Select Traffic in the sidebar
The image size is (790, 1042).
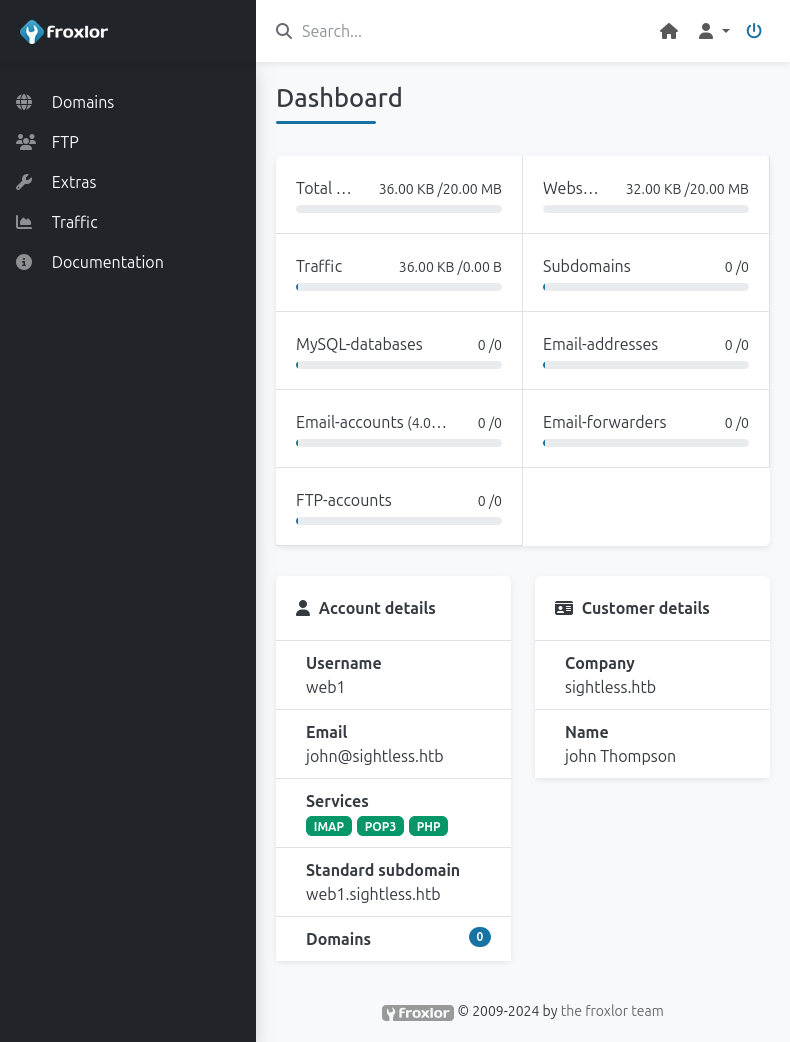coord(75,222)
